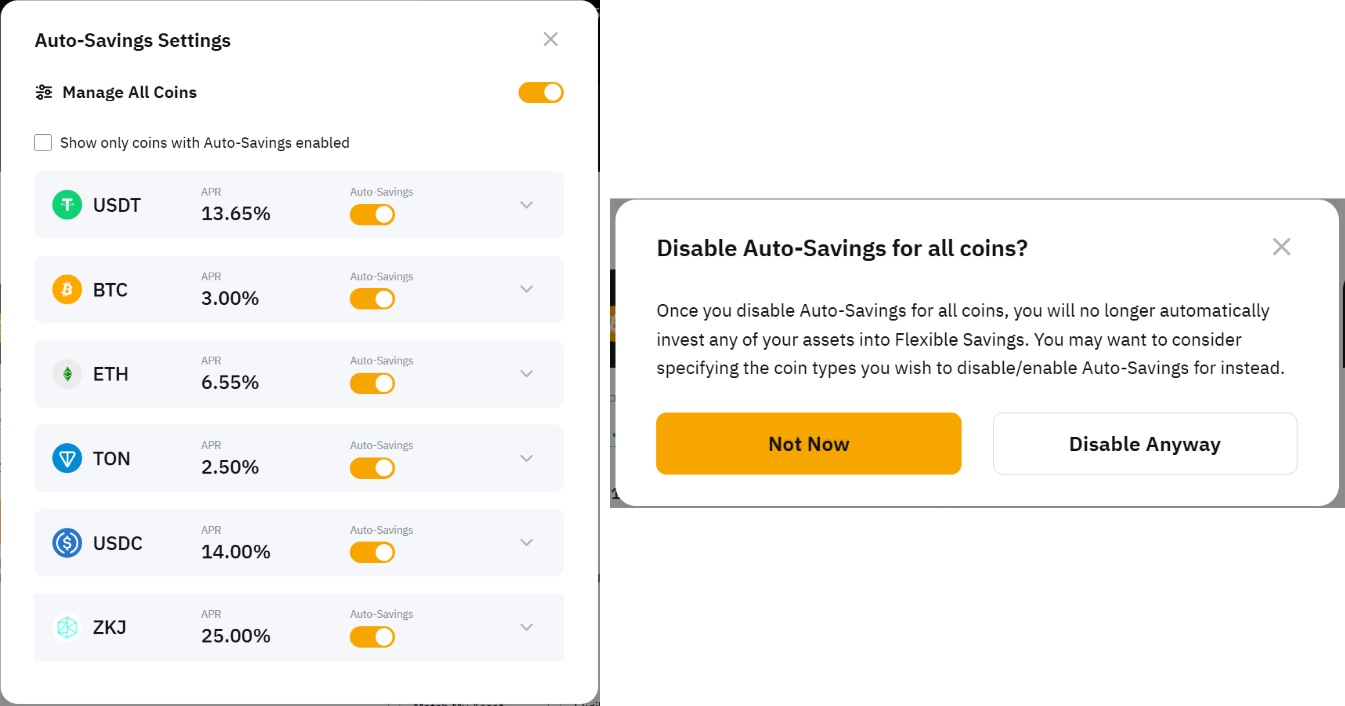The image size is (1345, 706).
Task: Disable the BTC Auto-Savings switch
Action: tap(372, 299)
